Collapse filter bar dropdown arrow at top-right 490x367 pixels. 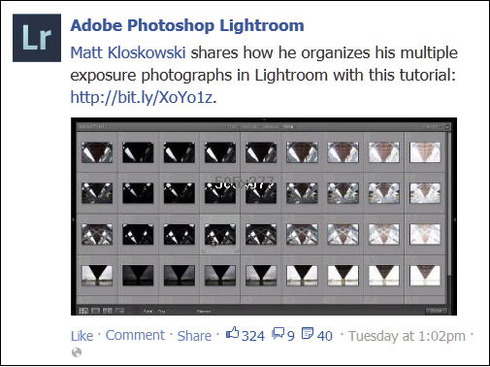click(447, 127)
